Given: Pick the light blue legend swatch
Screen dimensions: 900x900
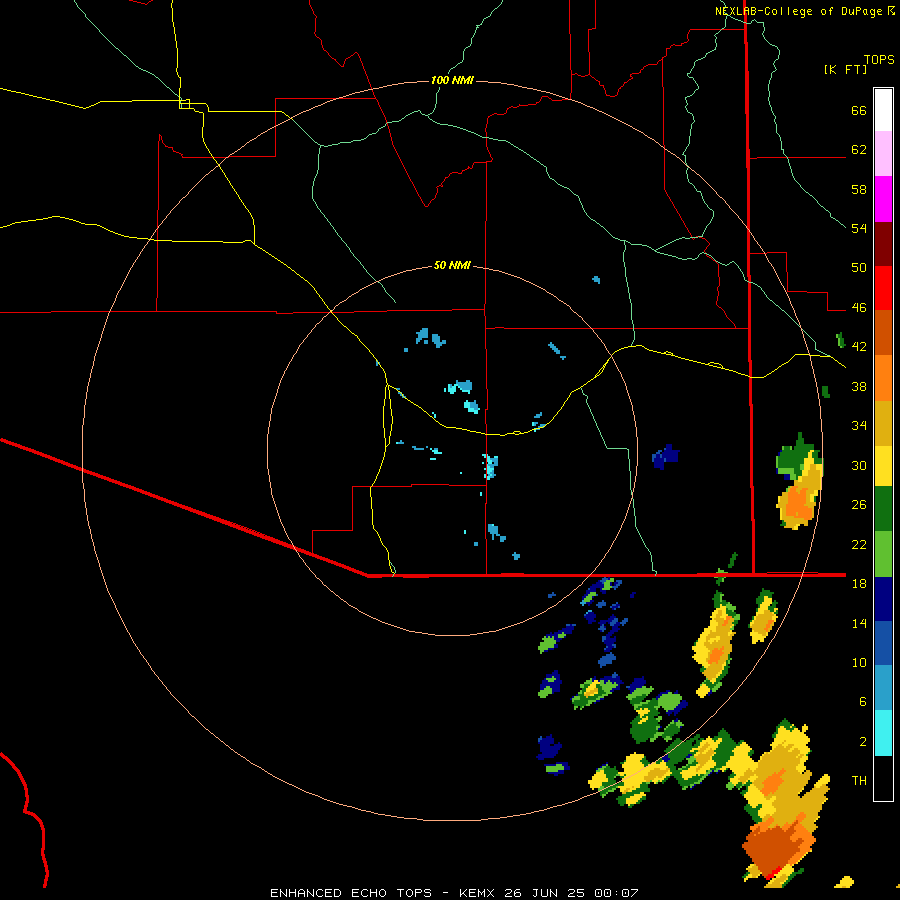Looking at the screenshot, I should pos(883,688).
